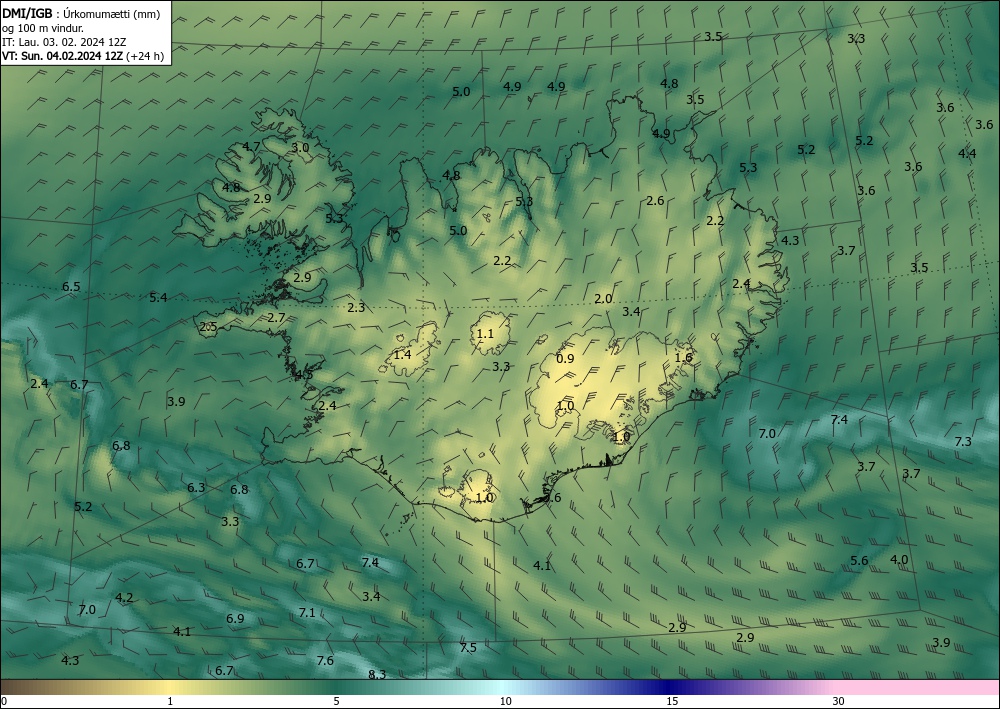Click the 7.1 value in the southwest sea
Screen dimensions: 1000x709
point(307,612)
